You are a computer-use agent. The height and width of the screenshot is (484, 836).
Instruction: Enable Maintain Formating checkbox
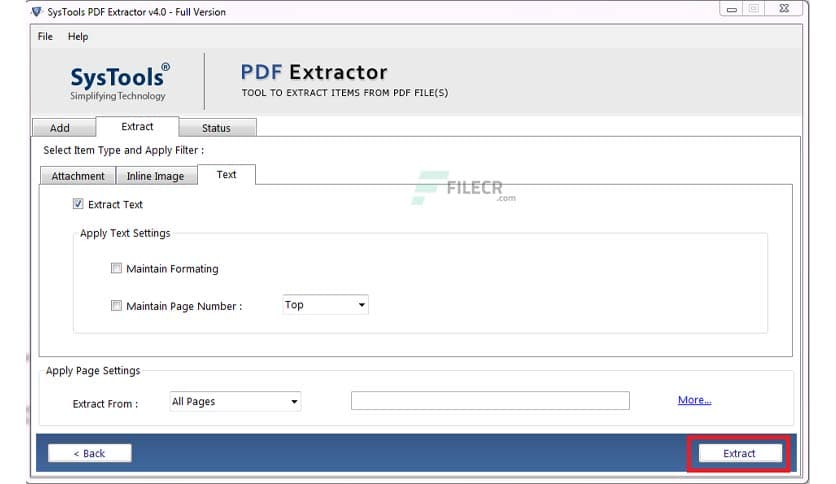pos(116,268)
